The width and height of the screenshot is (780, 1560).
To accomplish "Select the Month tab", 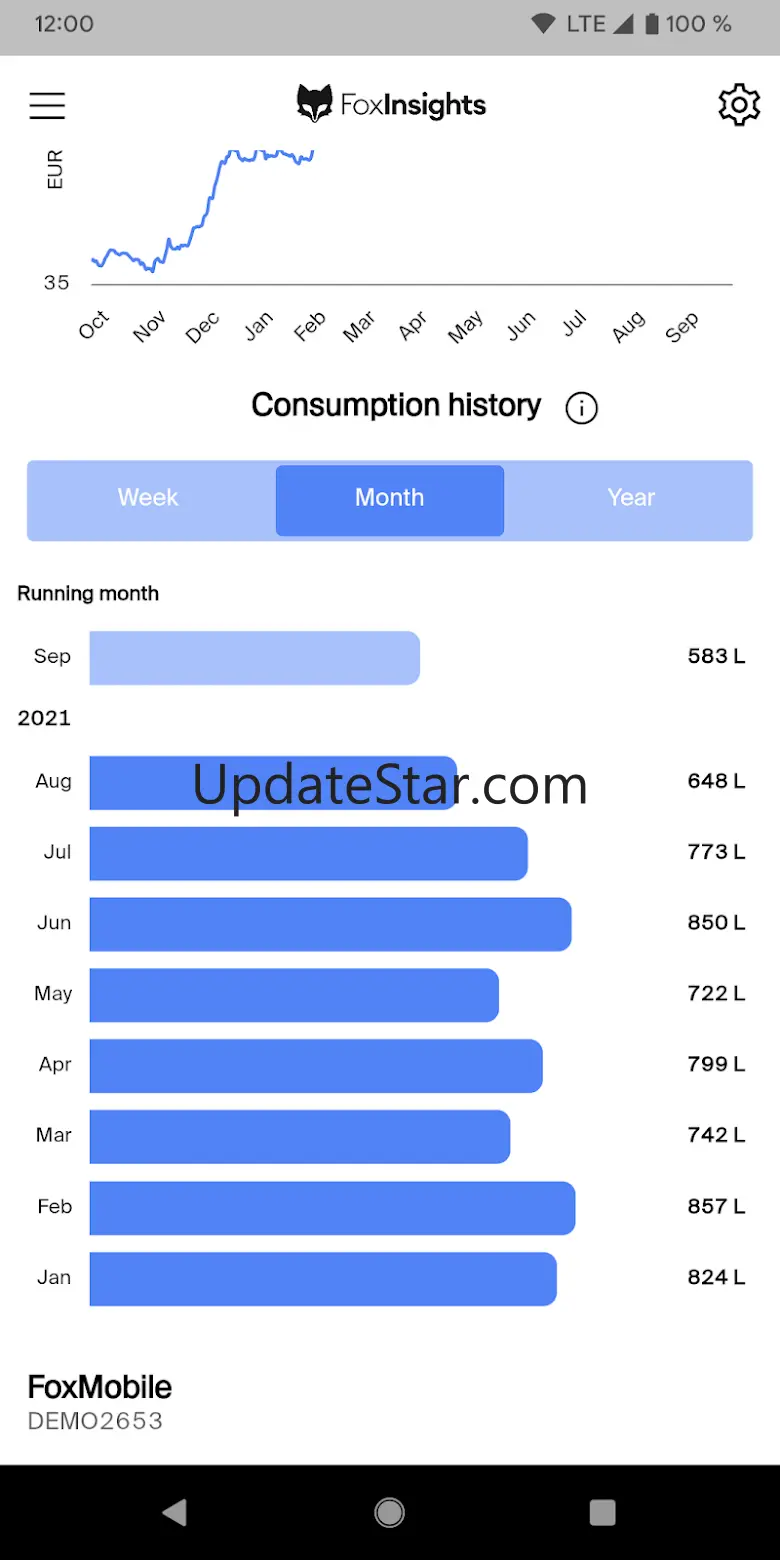I will [390, 498].
